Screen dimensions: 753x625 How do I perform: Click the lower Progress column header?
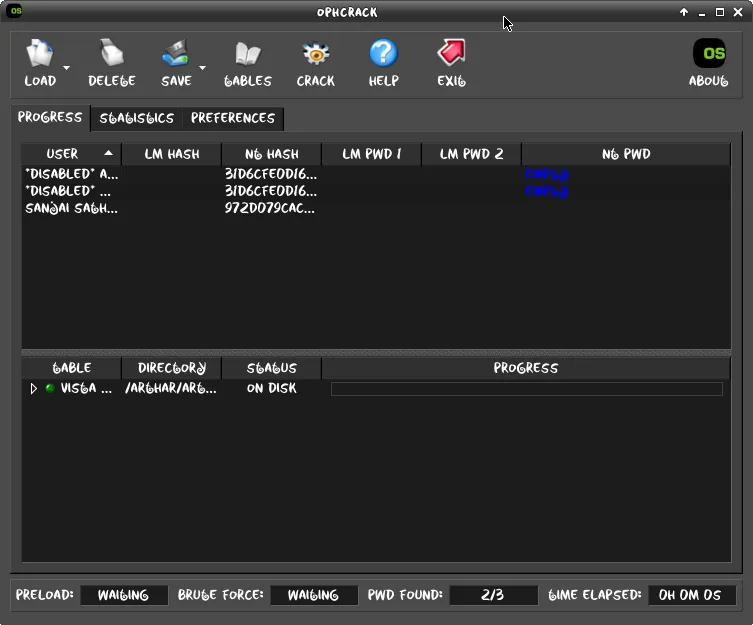click(526, 368)
